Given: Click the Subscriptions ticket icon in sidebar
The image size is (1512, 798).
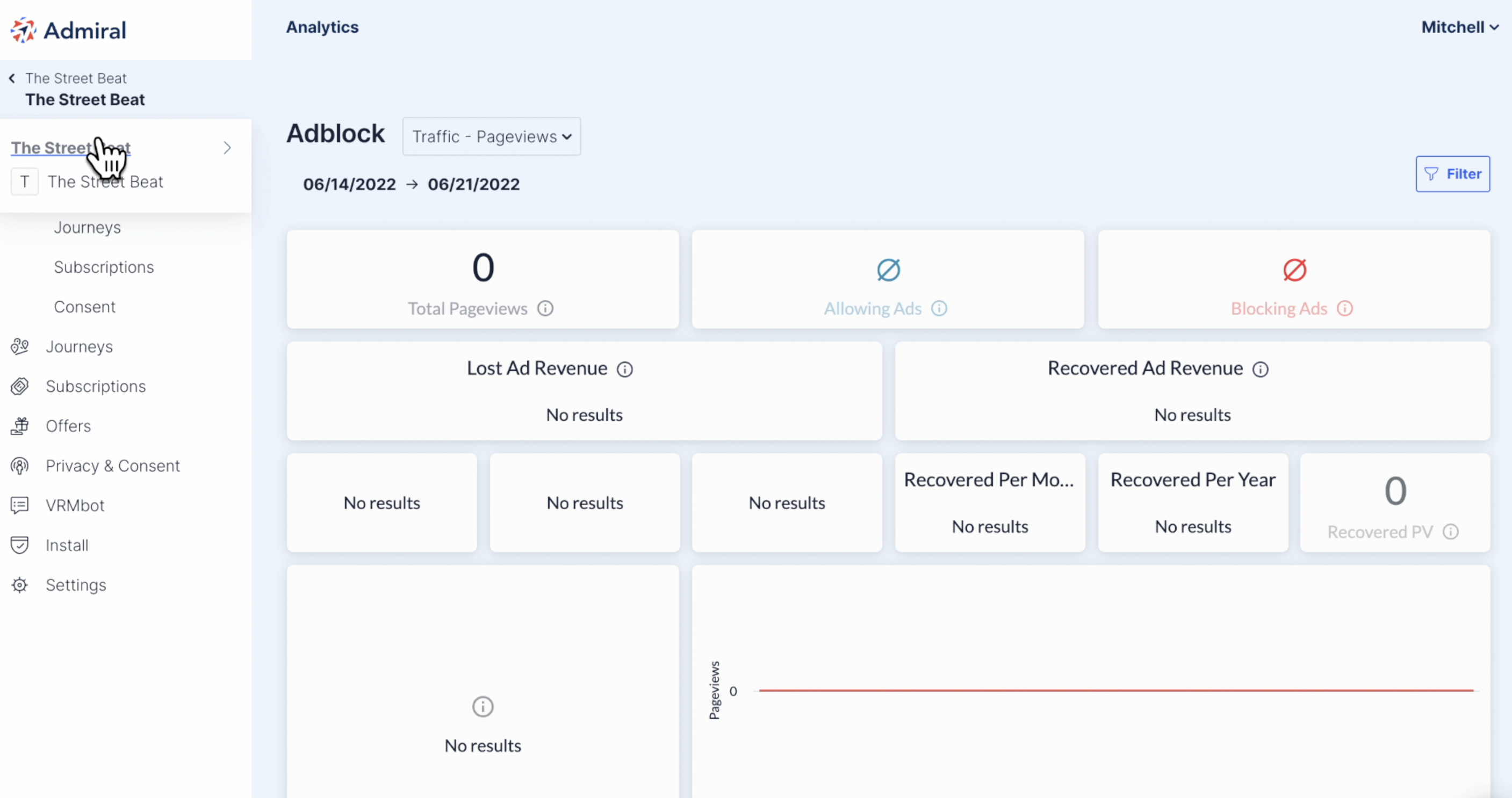Looking at the screenshot, I should pyautogui.click(x=19, y=386).
